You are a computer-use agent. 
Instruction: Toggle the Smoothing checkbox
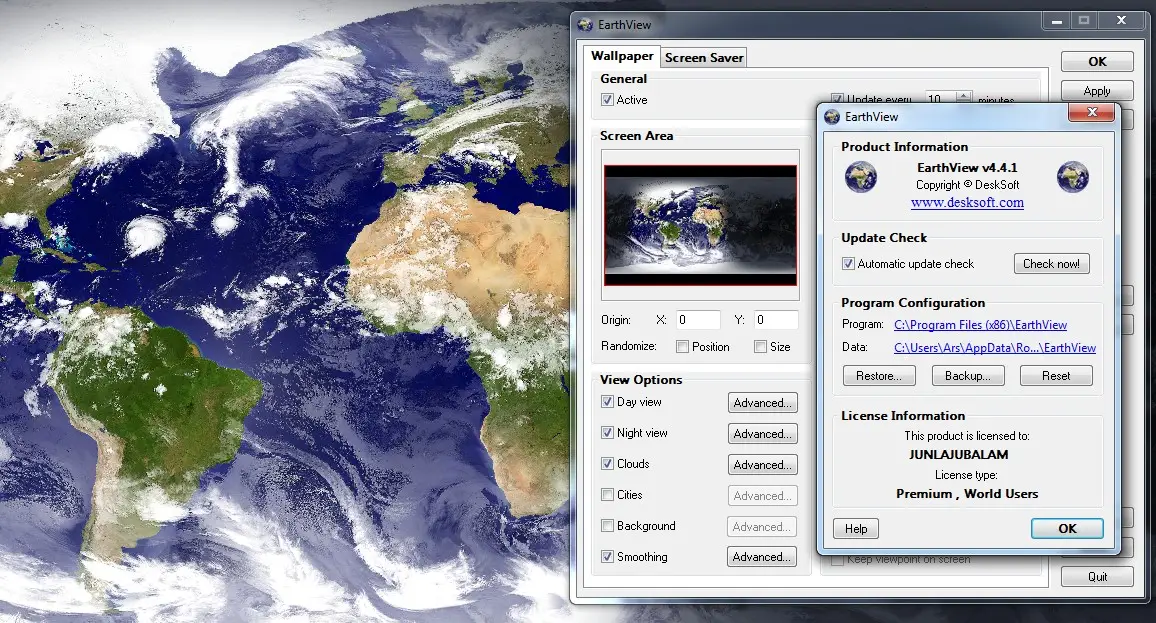[607, 557]
